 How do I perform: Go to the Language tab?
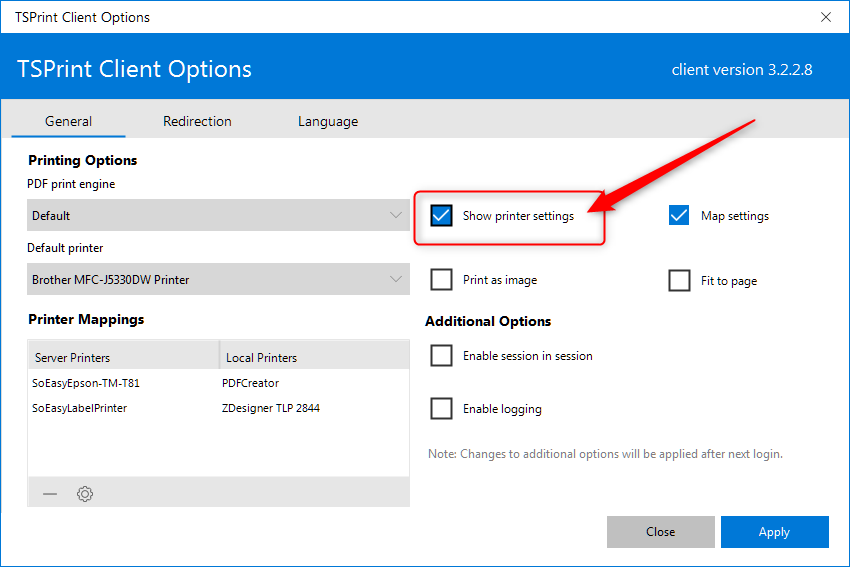[328, 121]
